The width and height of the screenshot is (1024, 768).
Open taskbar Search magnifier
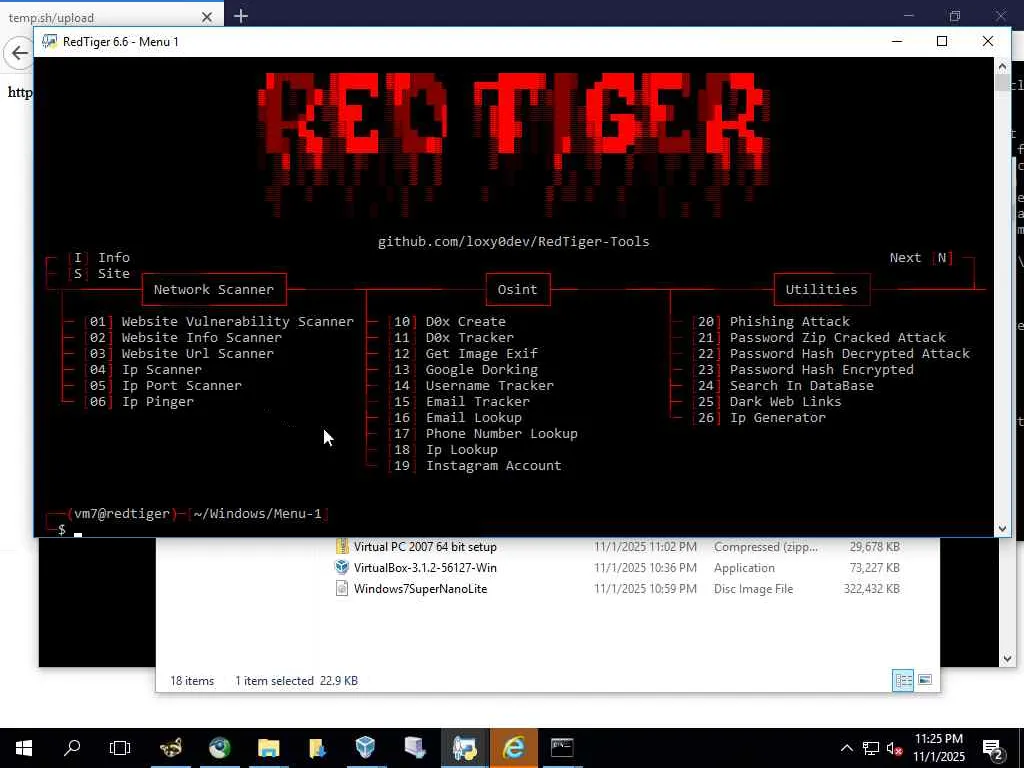tap(72, 748)
